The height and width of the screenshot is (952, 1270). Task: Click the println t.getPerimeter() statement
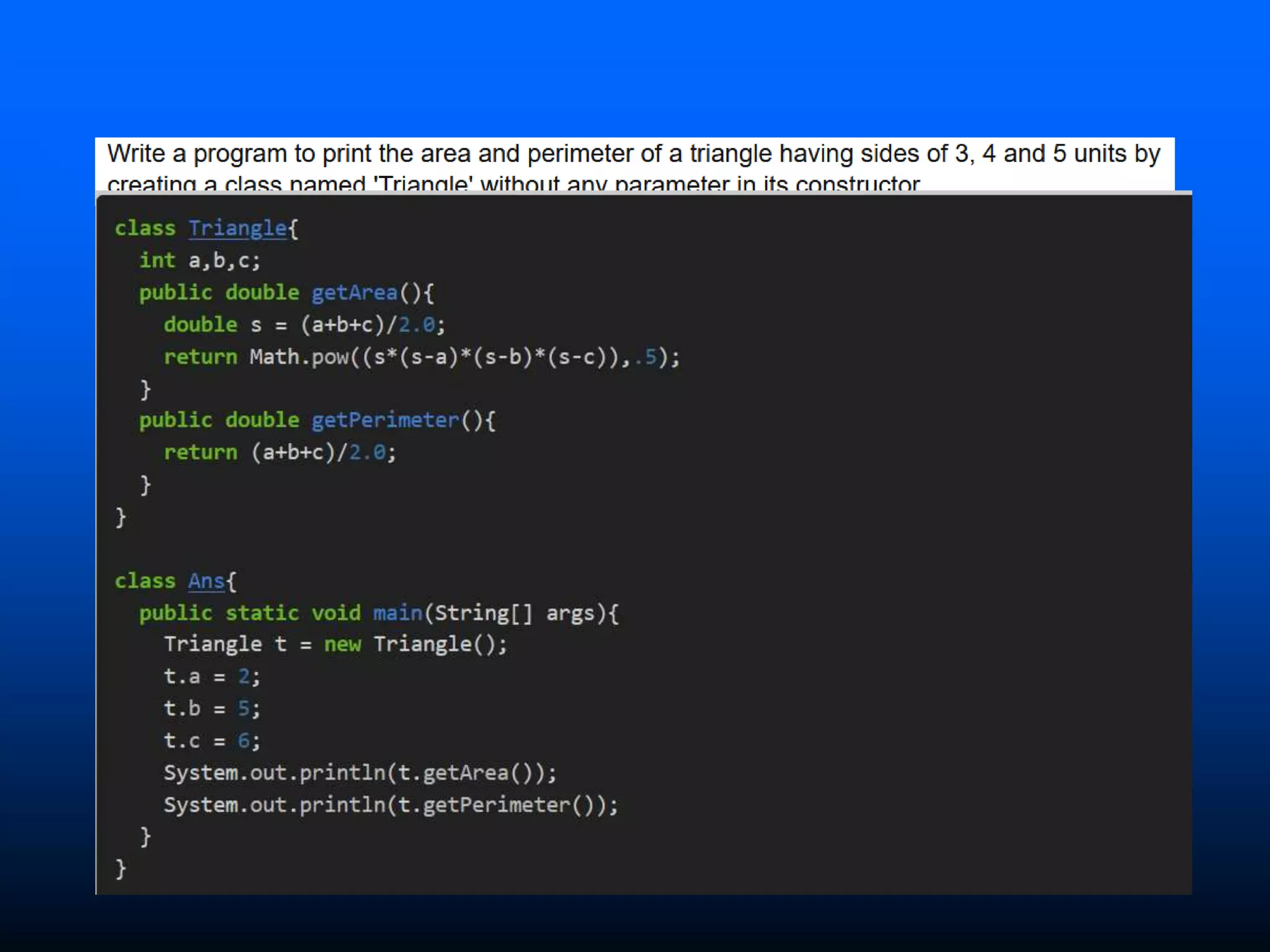(391, 805)
